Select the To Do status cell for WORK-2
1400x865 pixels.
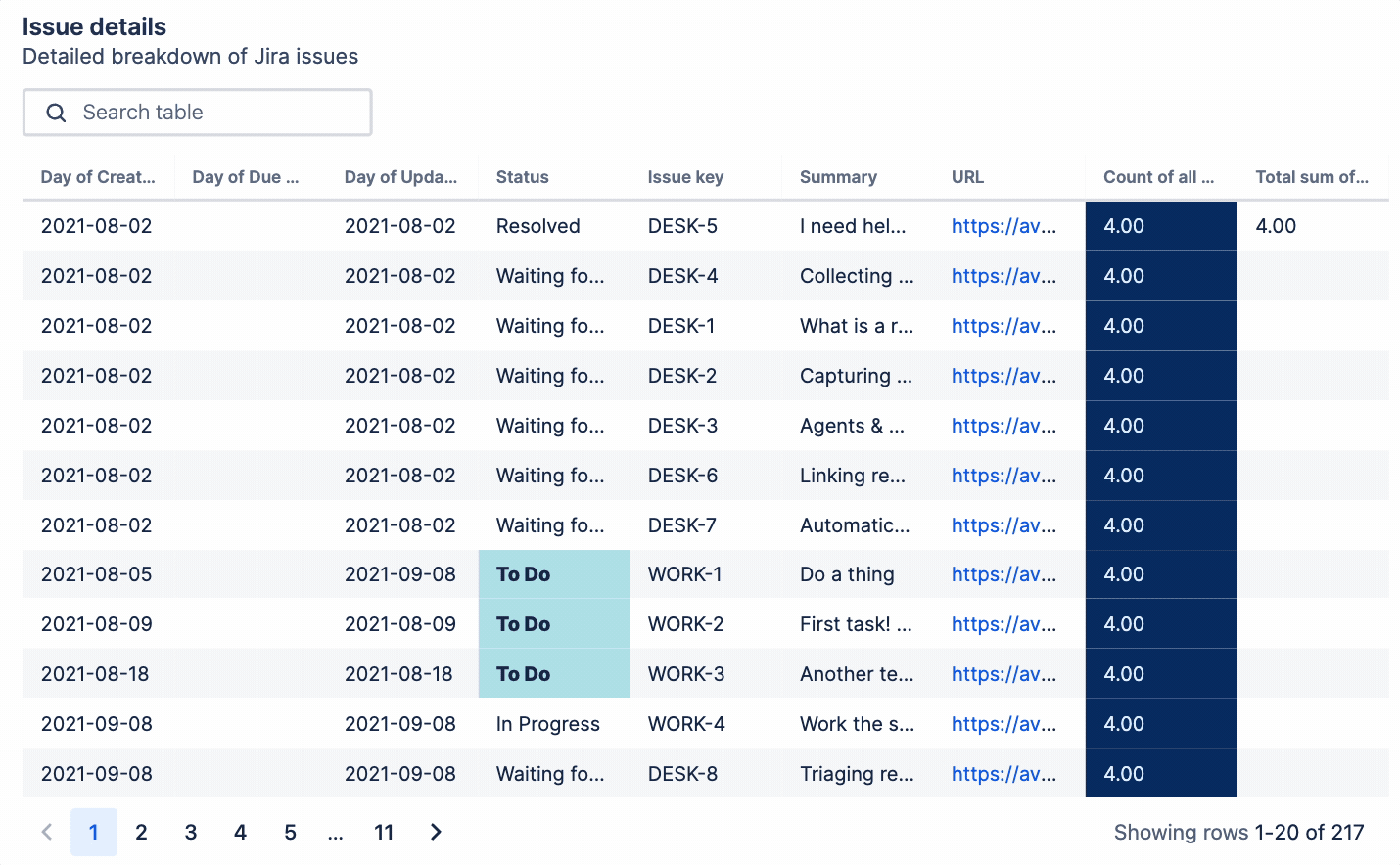pos(553,623)
